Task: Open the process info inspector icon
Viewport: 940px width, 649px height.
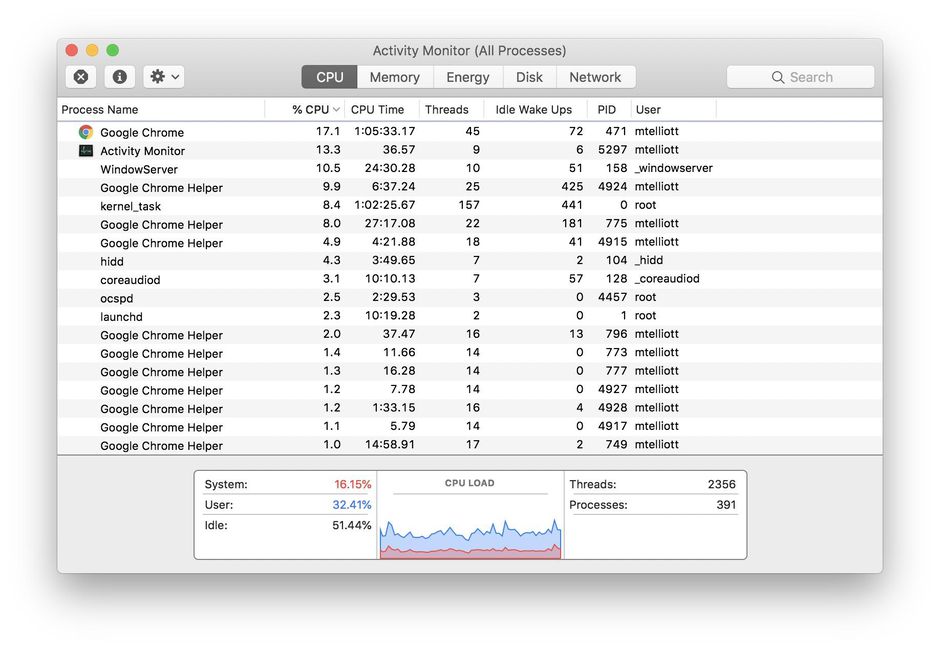Action: 119,77
